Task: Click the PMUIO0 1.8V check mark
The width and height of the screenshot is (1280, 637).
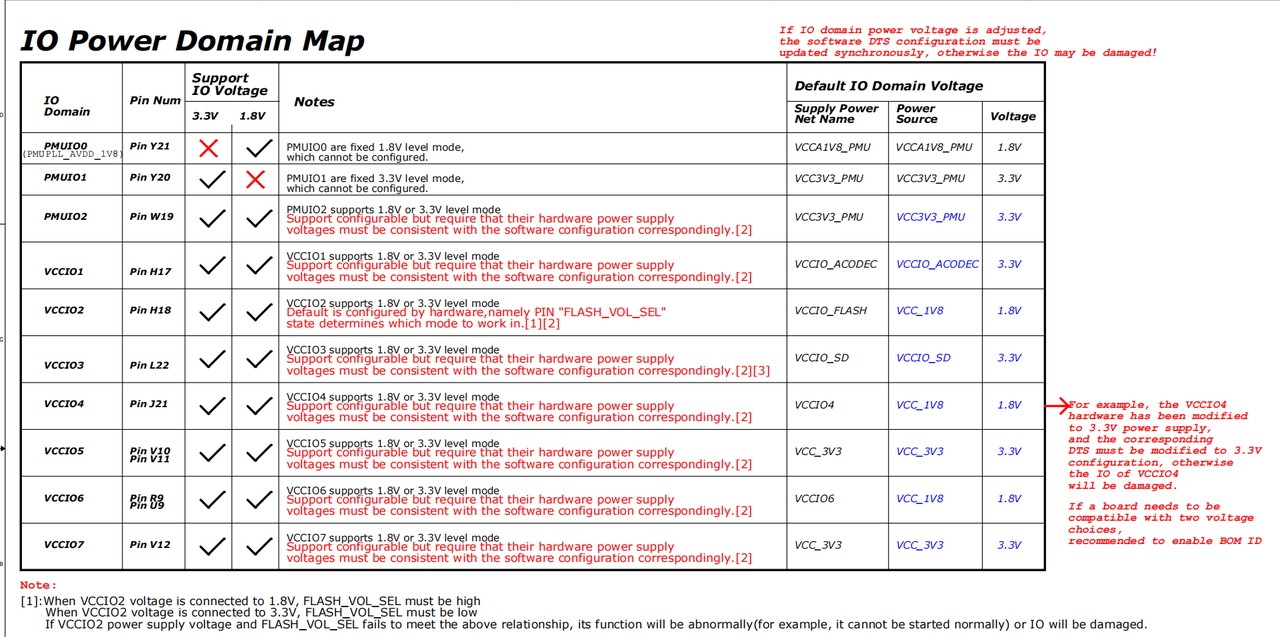Action: coord(259,148)
